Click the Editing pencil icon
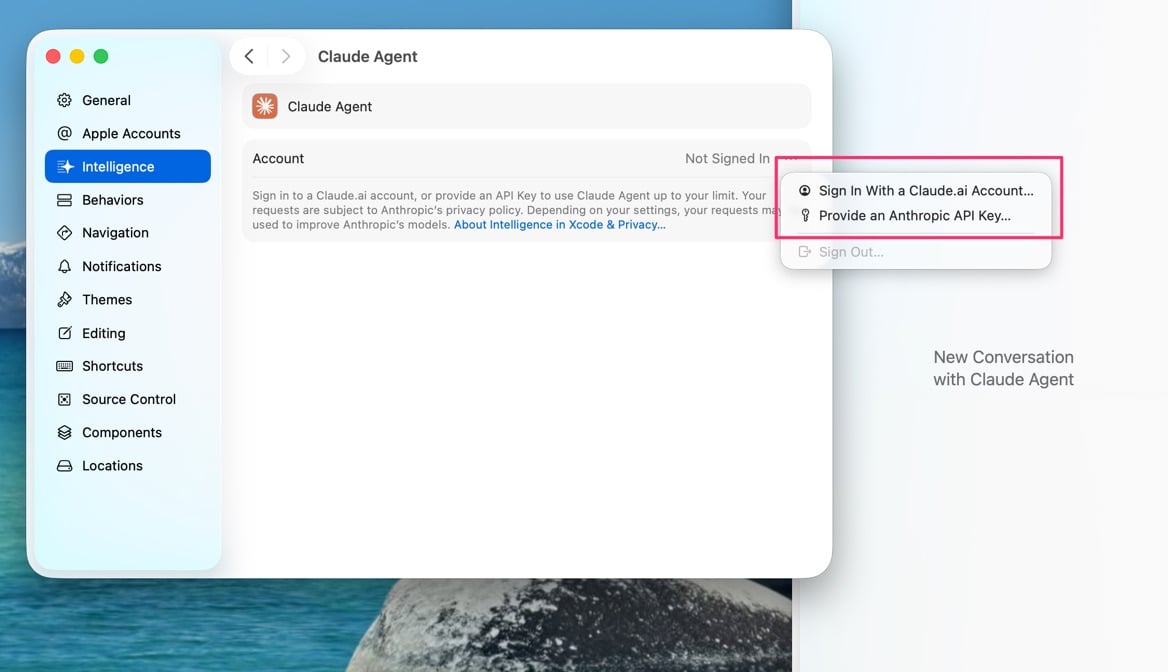The width and height of the screenshot is (1168, 672). pyautogui.click(x=65, y=333)
